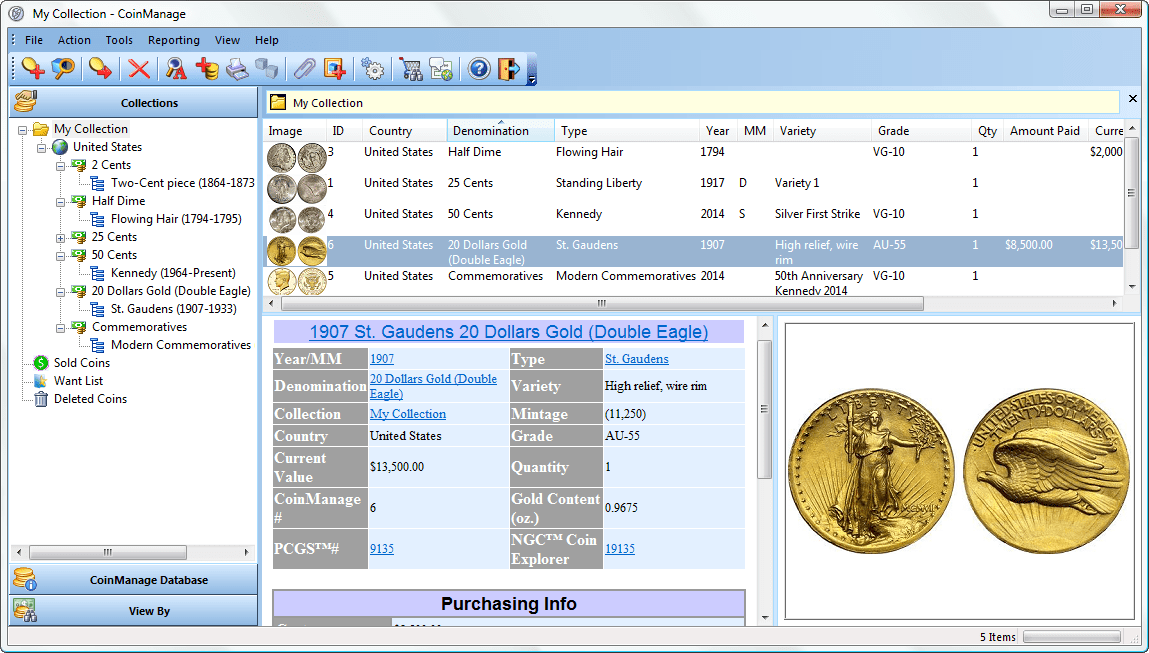This screenshot has height=653, width=1149.
Task: Use the Find text toolbar icon
Action: tap(175, 68)
